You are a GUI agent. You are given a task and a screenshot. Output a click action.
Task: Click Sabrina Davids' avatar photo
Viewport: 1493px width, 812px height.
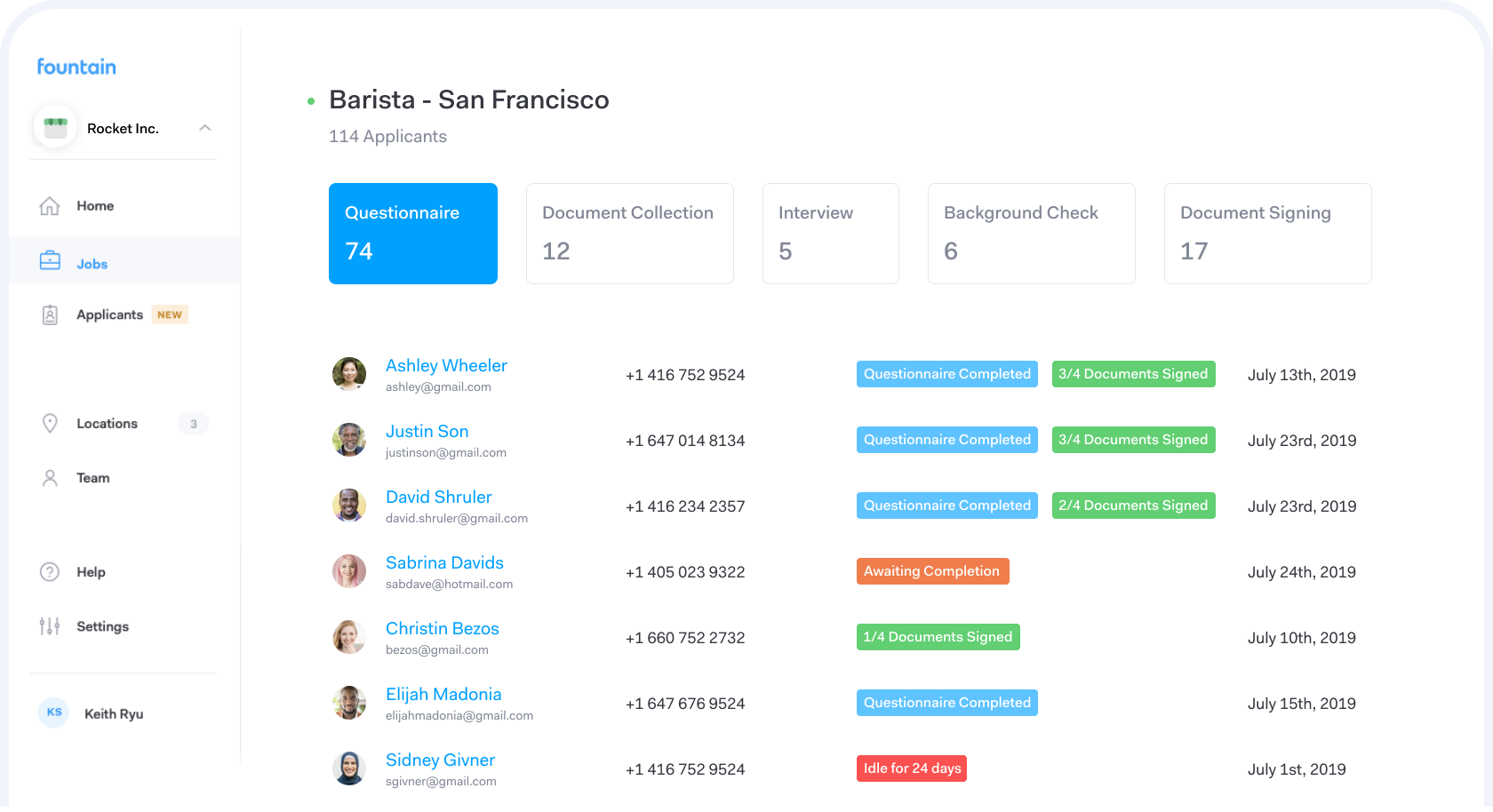pyautogui.click(x=349, y=571)
